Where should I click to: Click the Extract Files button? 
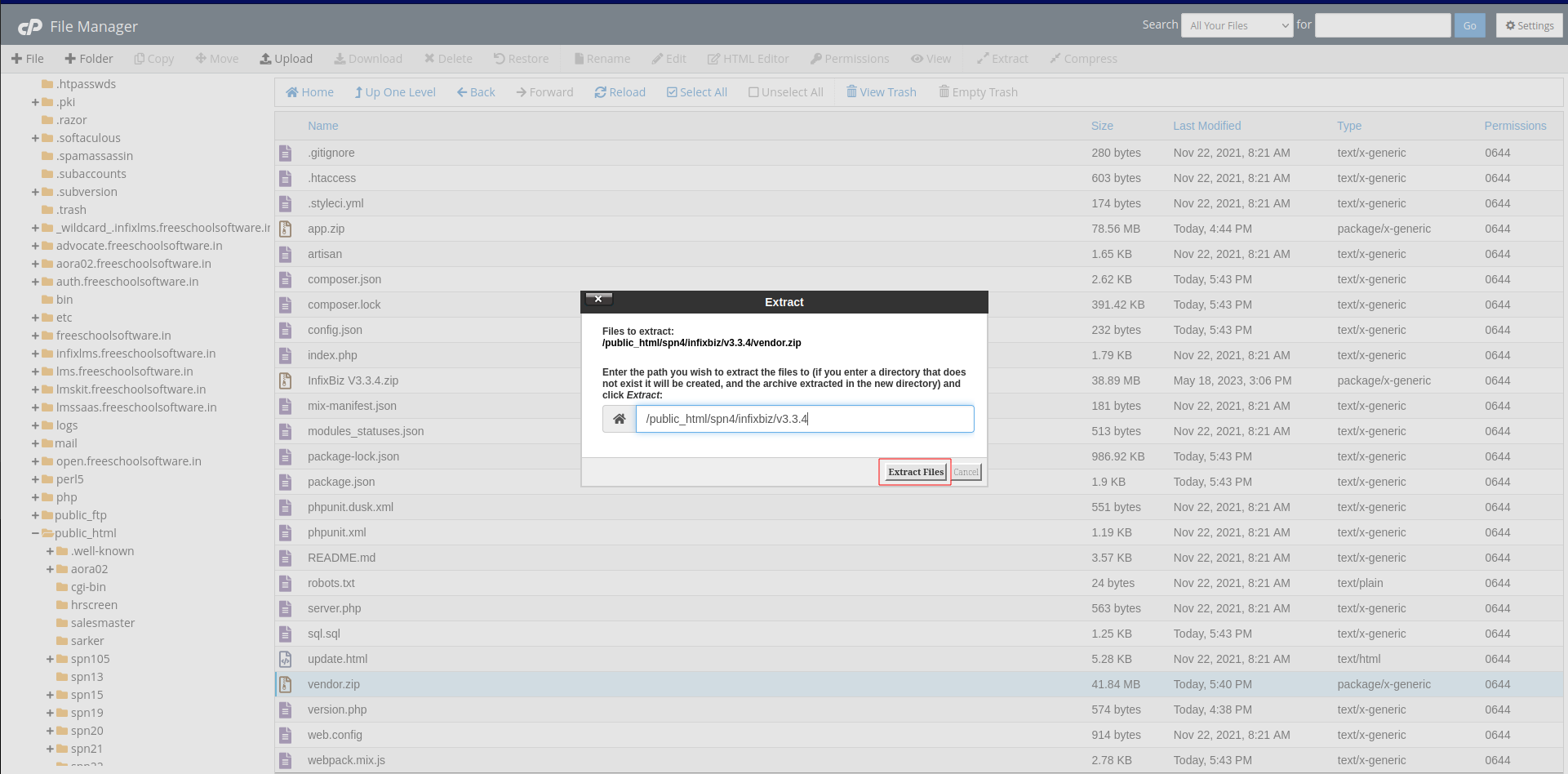point(915,472)
